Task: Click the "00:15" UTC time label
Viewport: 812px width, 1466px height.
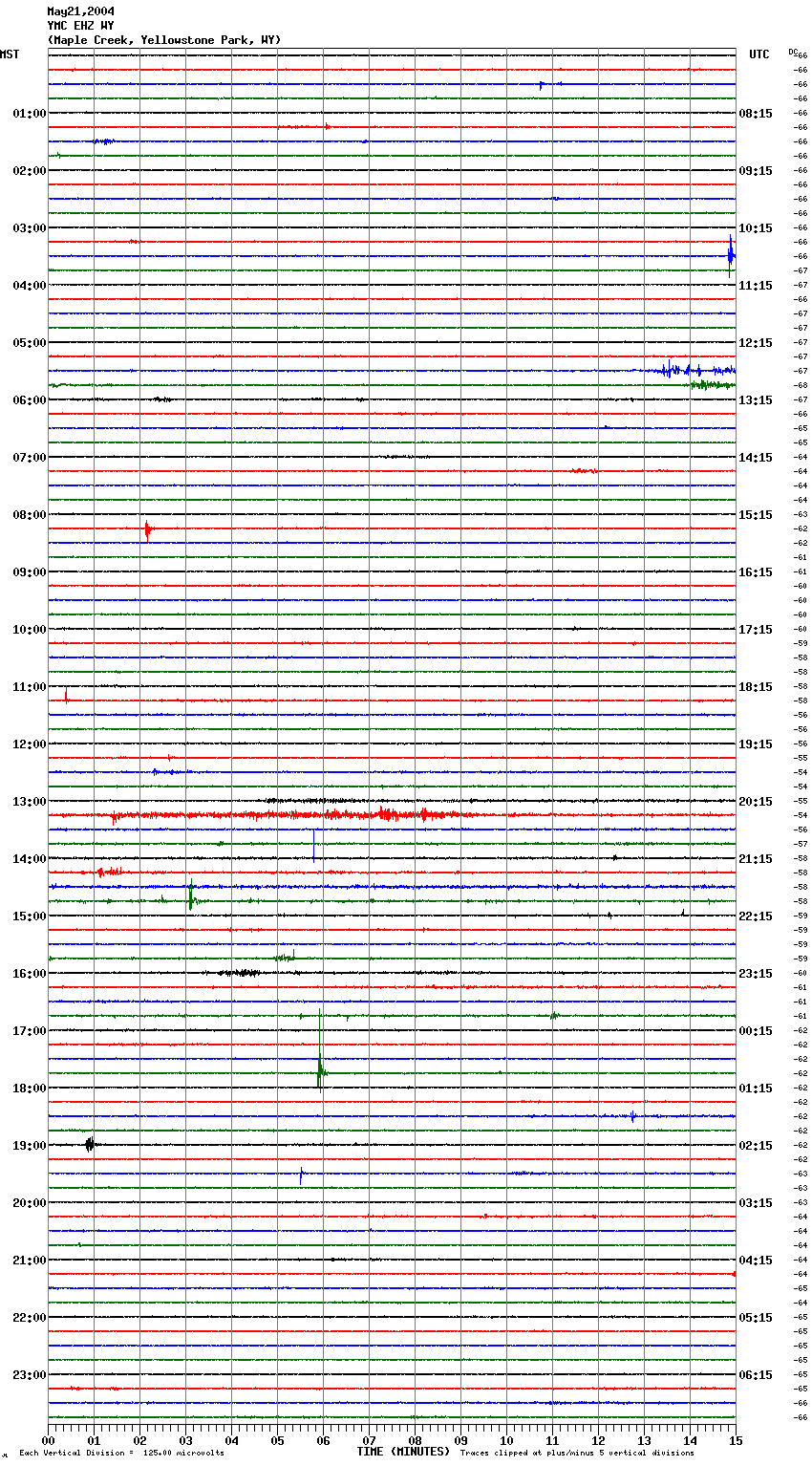Action: click(756, 1031)
